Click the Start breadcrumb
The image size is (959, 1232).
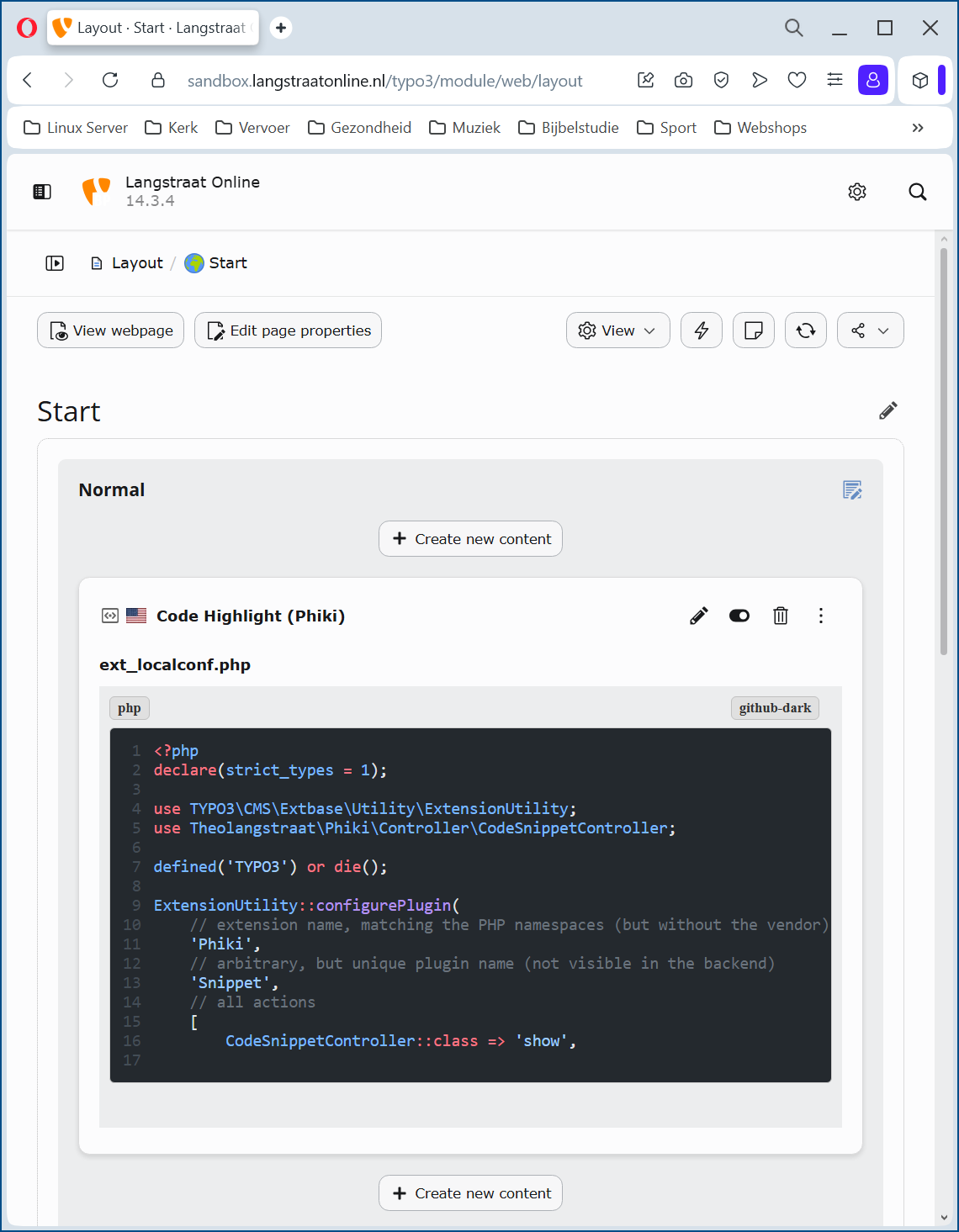click(216, 263)
